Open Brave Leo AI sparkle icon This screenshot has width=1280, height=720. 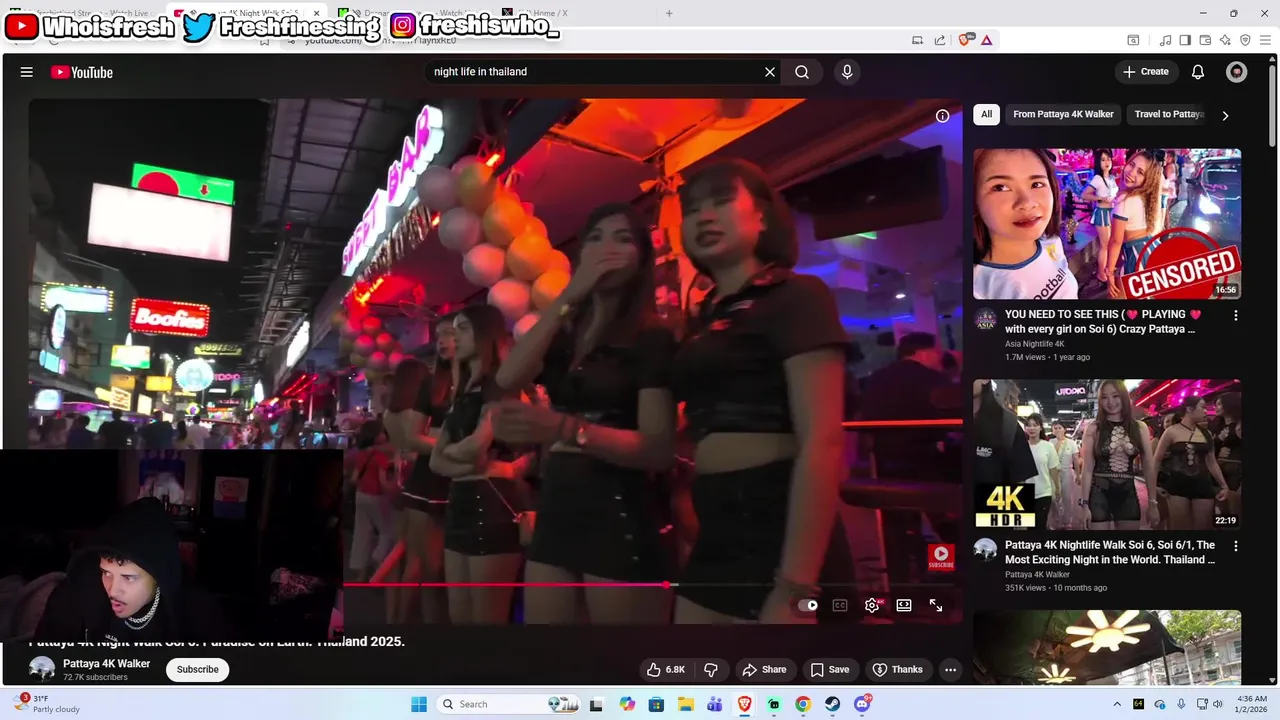point(1225,40)
